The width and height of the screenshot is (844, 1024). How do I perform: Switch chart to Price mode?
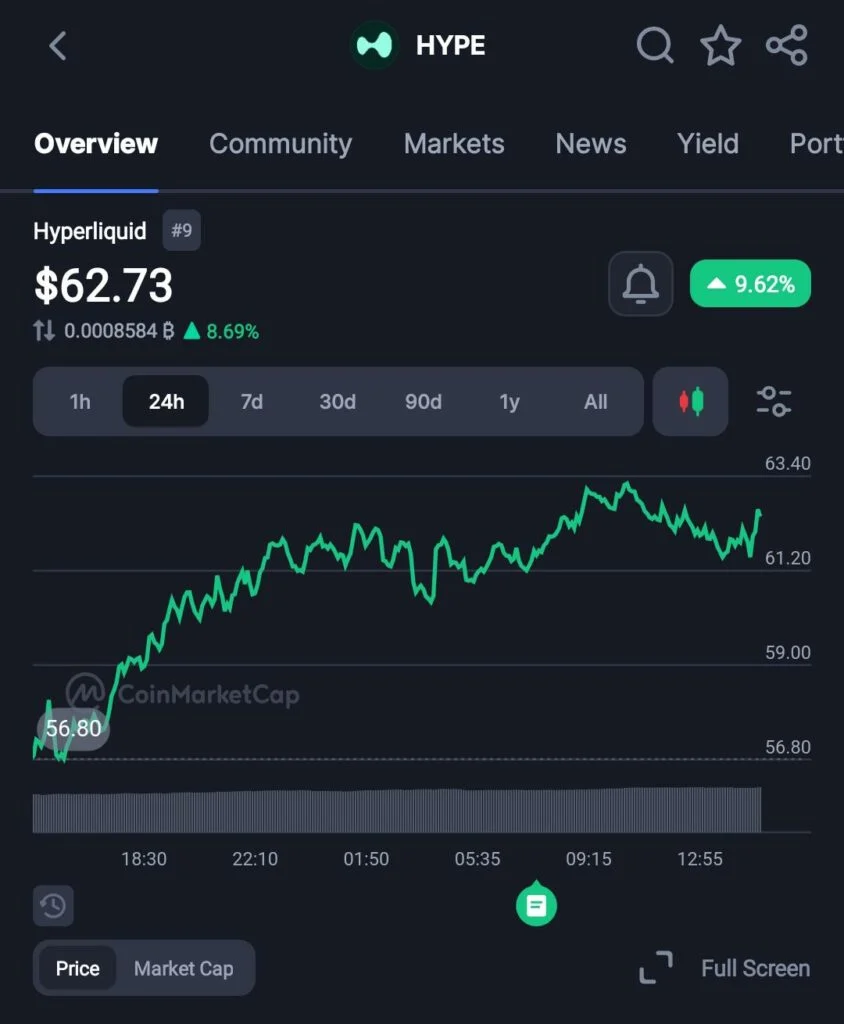tap(78, 968)
